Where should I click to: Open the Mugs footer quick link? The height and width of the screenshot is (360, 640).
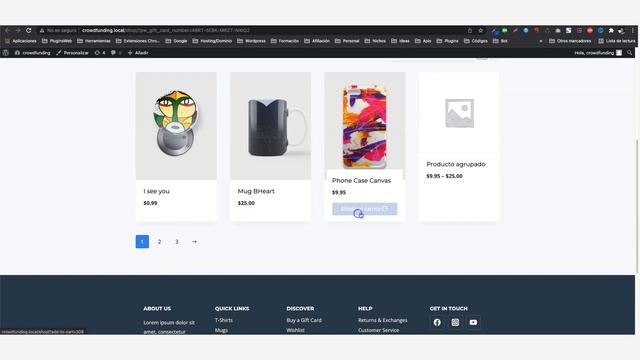tap(221, 330)
